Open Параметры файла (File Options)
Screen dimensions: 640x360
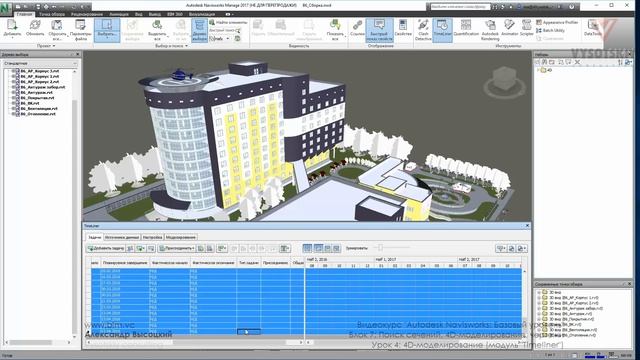tap(80, 29)
